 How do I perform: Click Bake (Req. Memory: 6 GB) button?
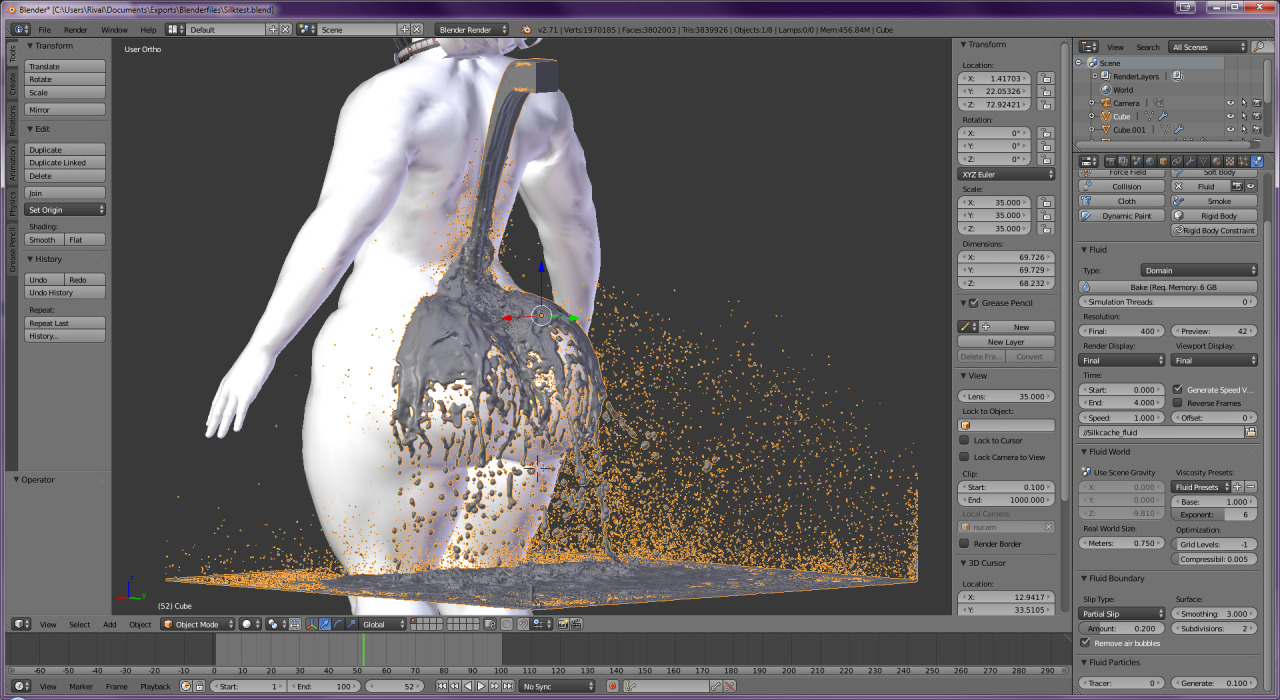1168,287
